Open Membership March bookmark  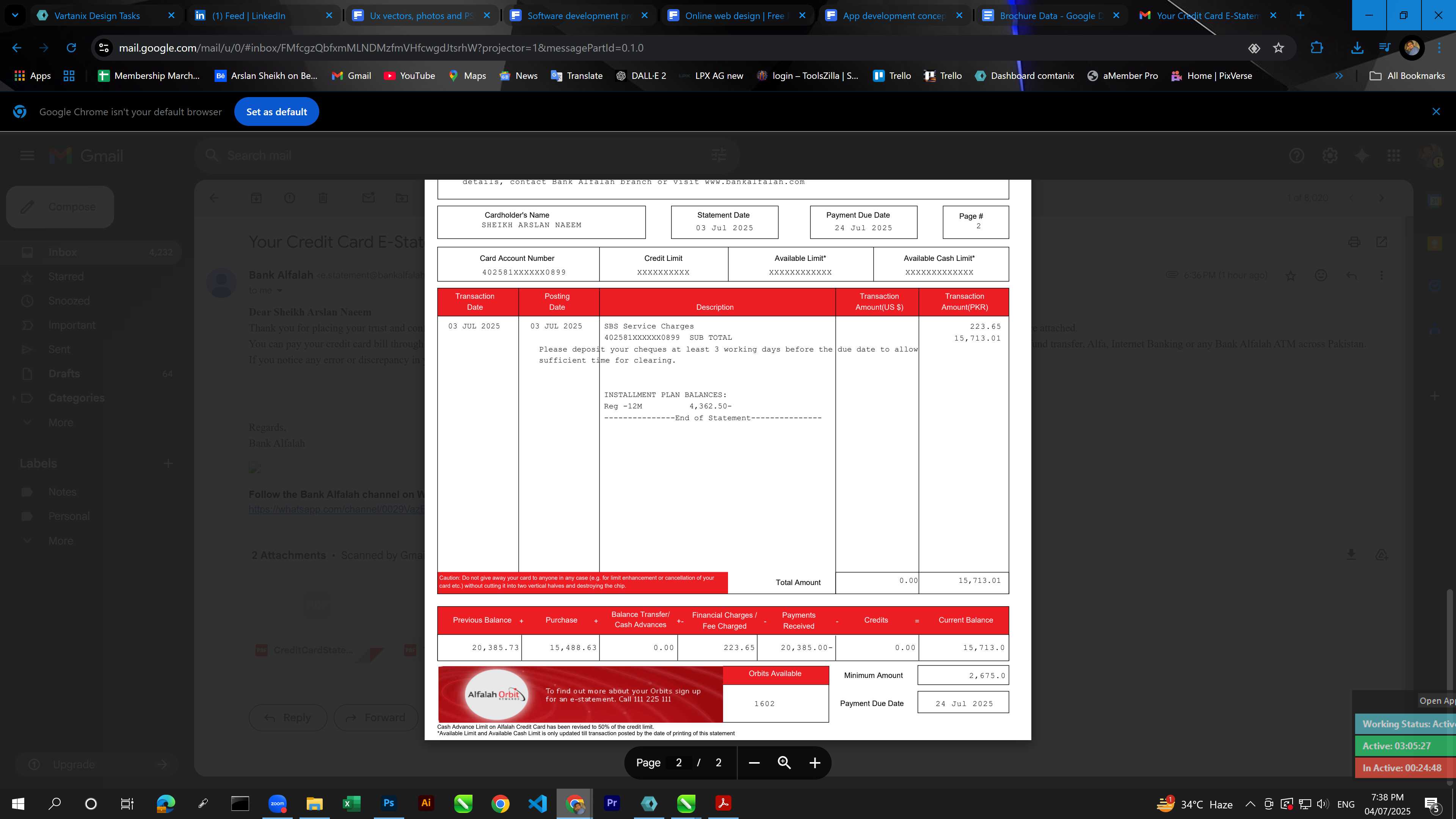[x=149, y=76]
